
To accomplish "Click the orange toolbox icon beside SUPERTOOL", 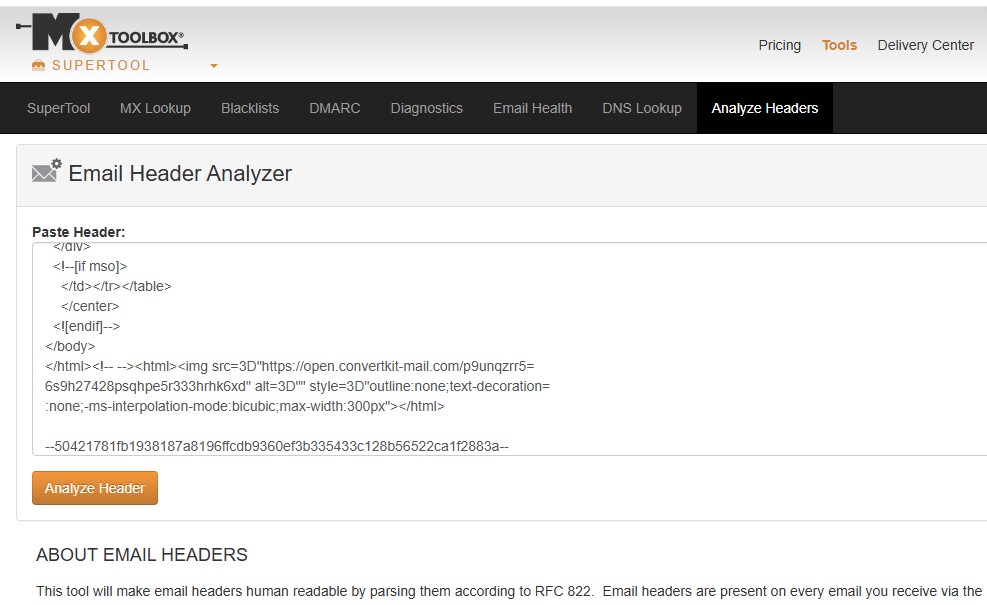I will (38, 65).
